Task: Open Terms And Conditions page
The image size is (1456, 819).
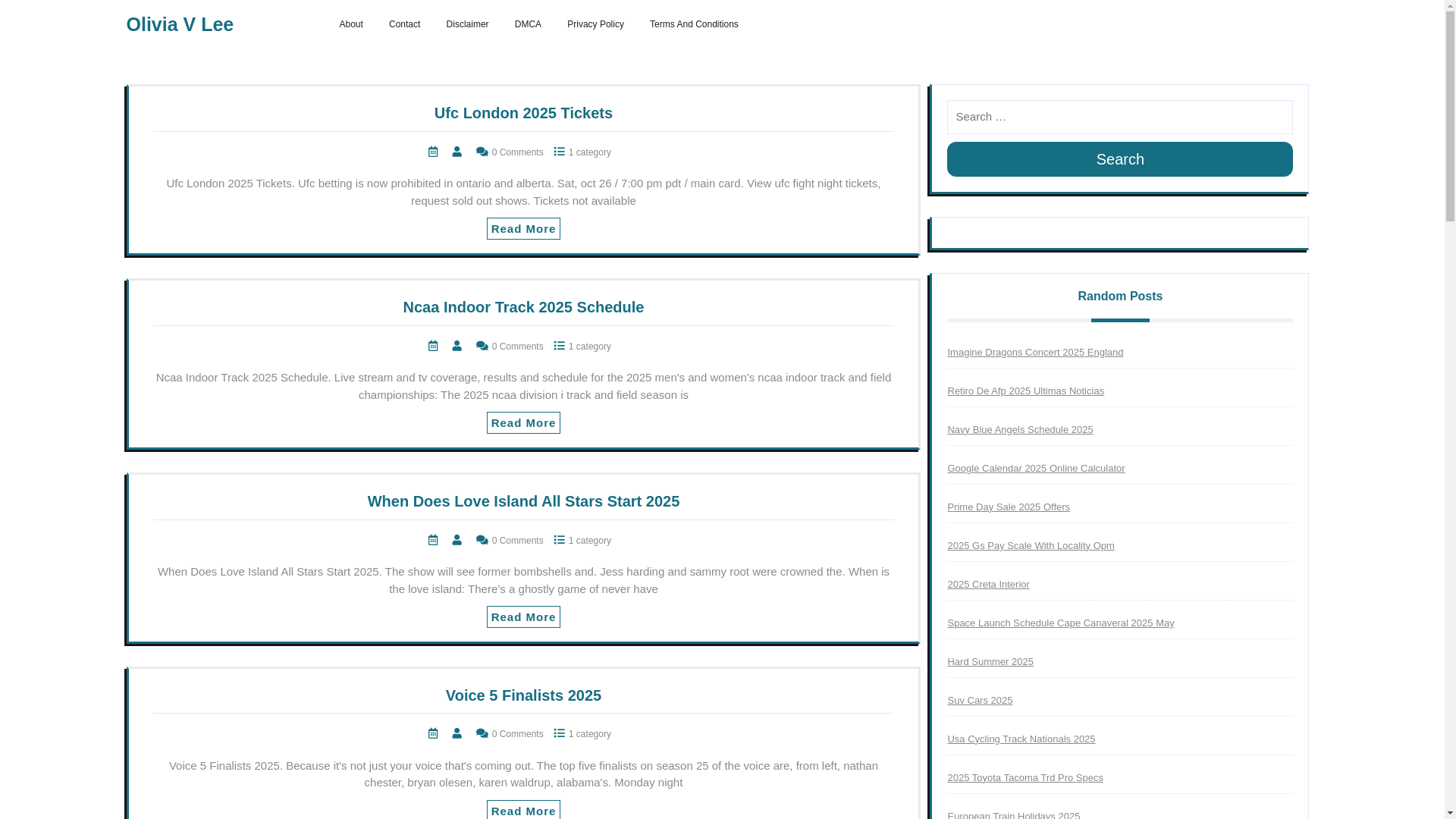Action: [694, 24]
